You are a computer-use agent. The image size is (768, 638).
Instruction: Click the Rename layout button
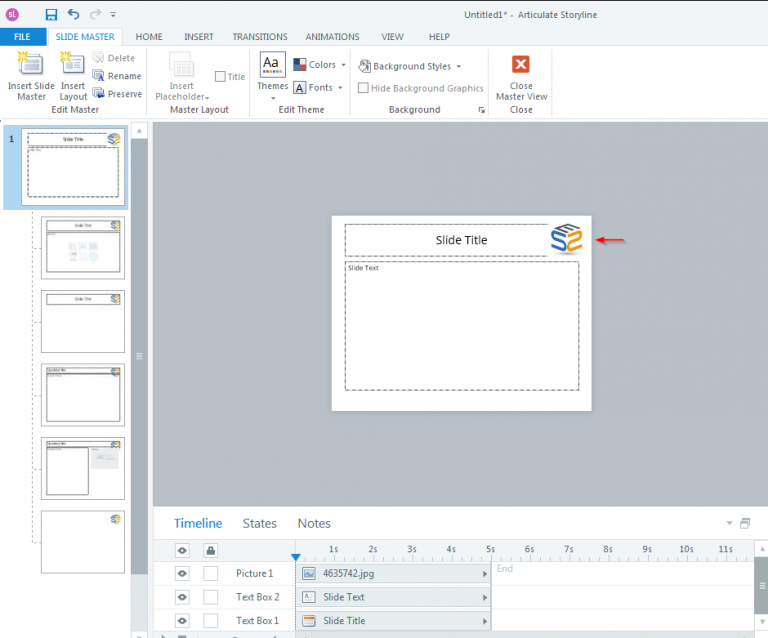(x=117, y=76)
